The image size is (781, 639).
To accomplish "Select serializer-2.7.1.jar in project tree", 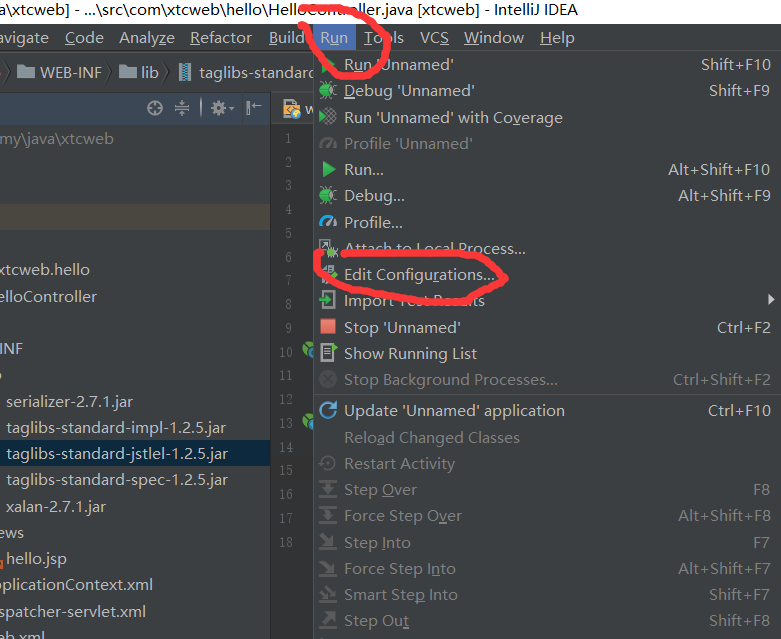I will 69,402.
